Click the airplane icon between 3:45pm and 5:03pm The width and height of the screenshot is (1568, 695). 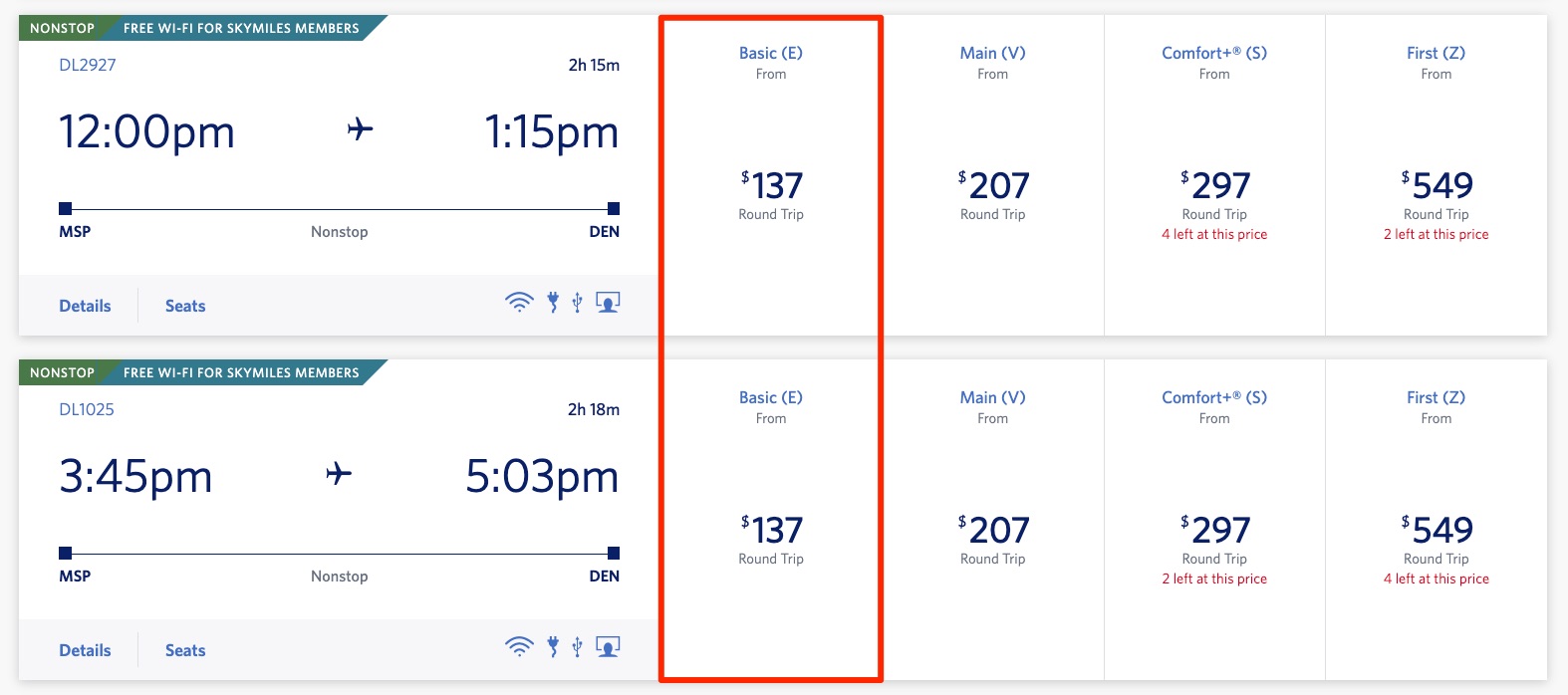click(x=338, y=475)
